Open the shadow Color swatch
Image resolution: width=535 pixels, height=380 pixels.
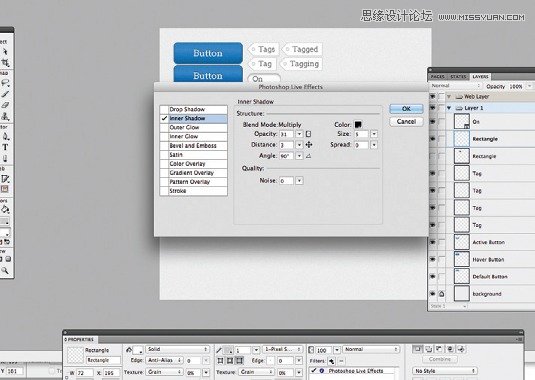[x=358, y=125]
